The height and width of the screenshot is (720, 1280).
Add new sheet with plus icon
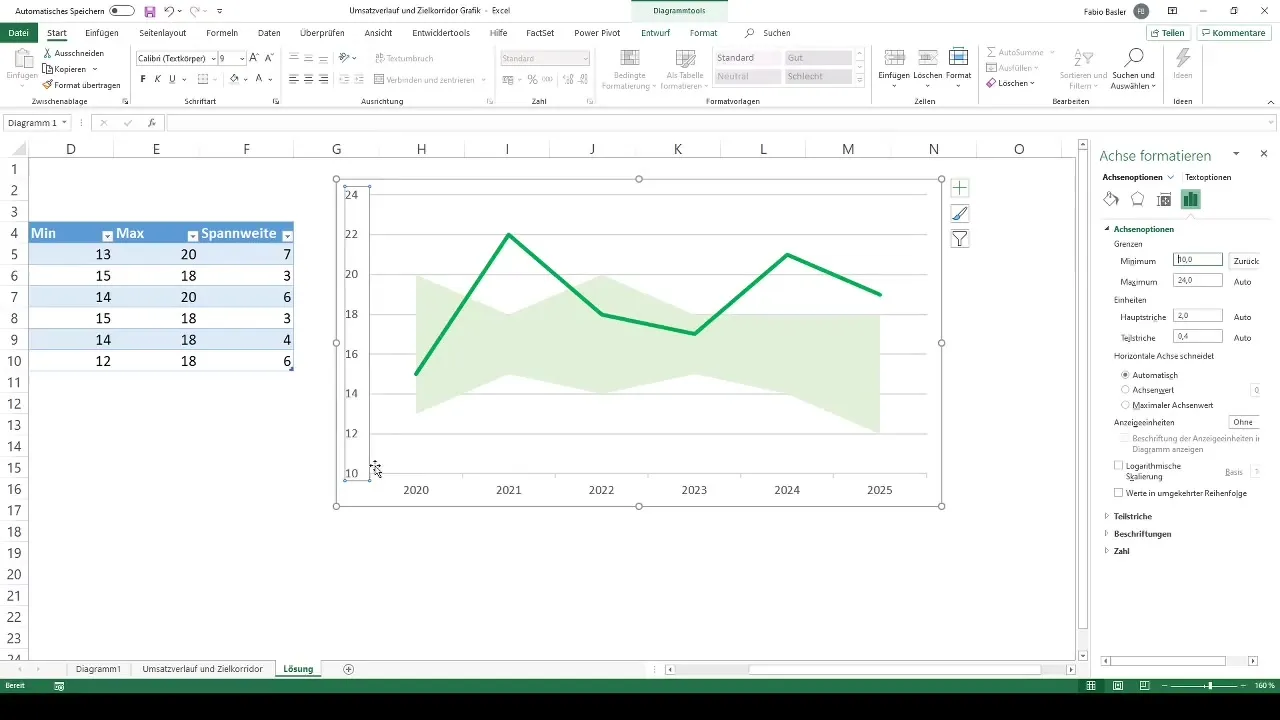tap(348, 668)
